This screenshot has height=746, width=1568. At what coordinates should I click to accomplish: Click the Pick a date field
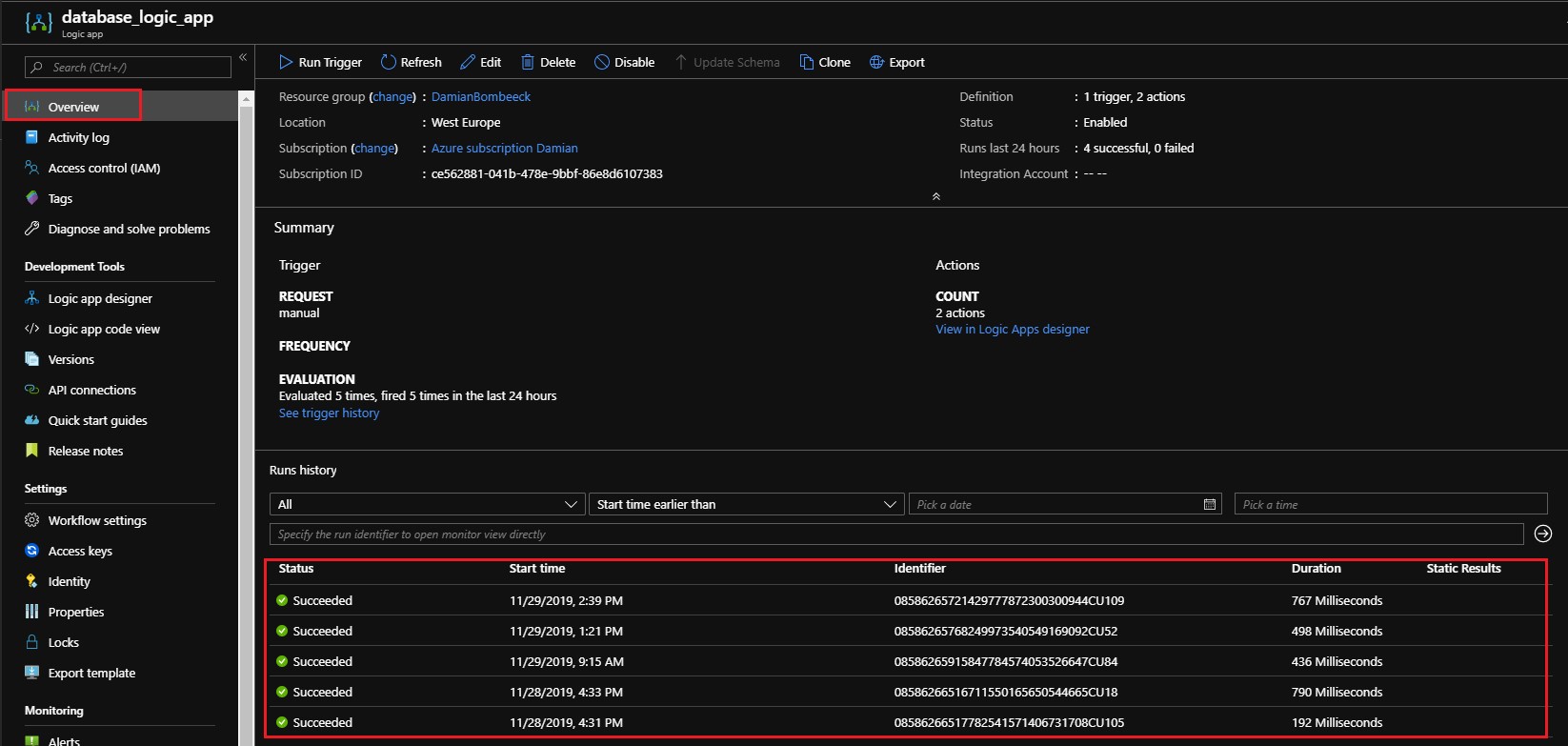coord(1066,504)
